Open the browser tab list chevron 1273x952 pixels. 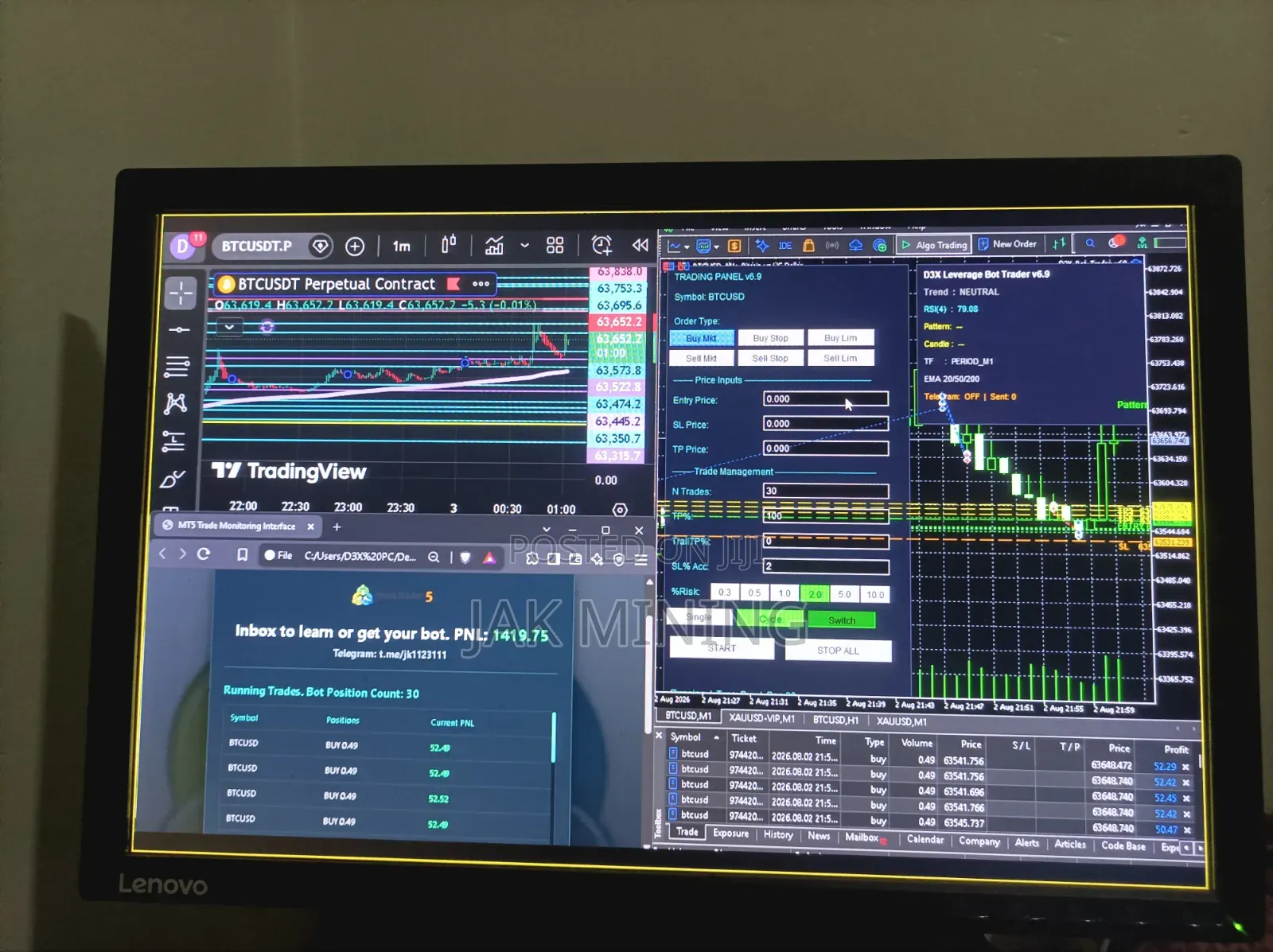547,530
